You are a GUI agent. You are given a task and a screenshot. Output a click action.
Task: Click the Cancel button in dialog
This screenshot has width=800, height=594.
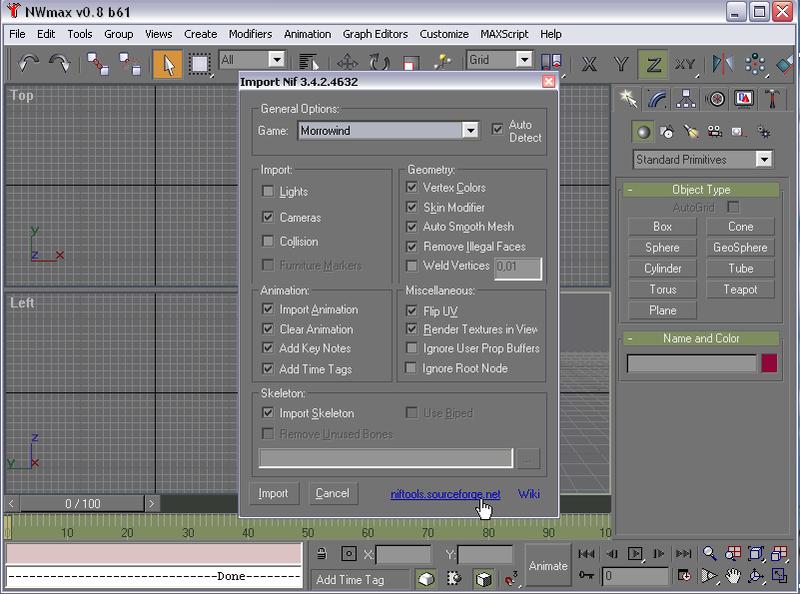click(333, 493)
